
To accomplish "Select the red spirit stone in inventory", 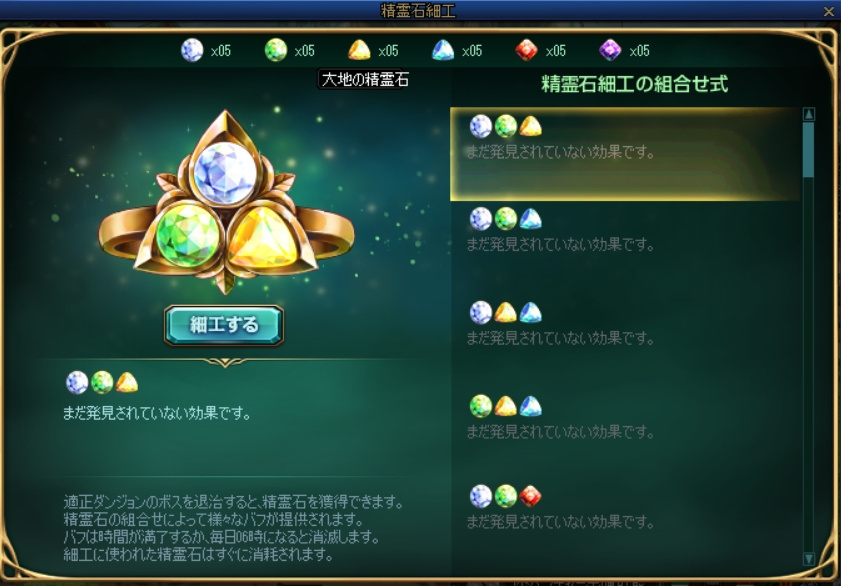I will (527, 50).
